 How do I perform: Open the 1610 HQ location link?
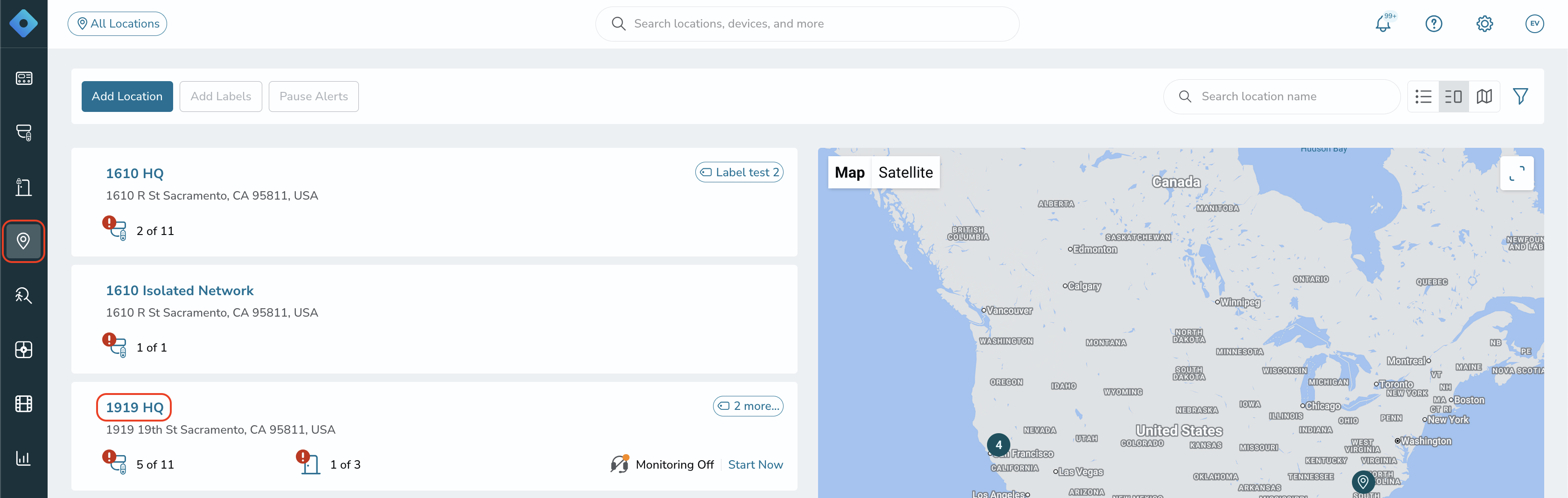coord(134,174)
